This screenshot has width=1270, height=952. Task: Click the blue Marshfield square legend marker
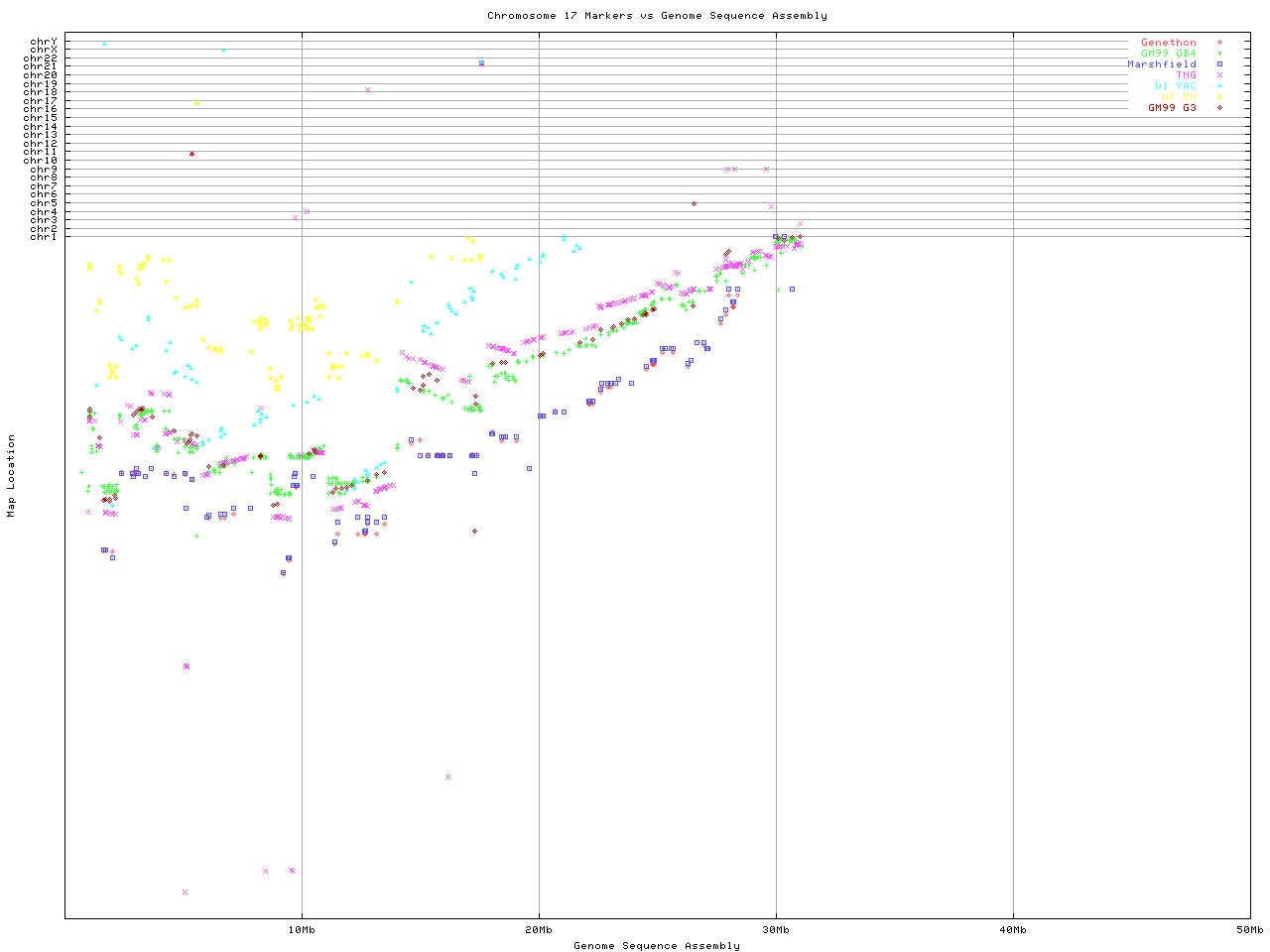1219,64
